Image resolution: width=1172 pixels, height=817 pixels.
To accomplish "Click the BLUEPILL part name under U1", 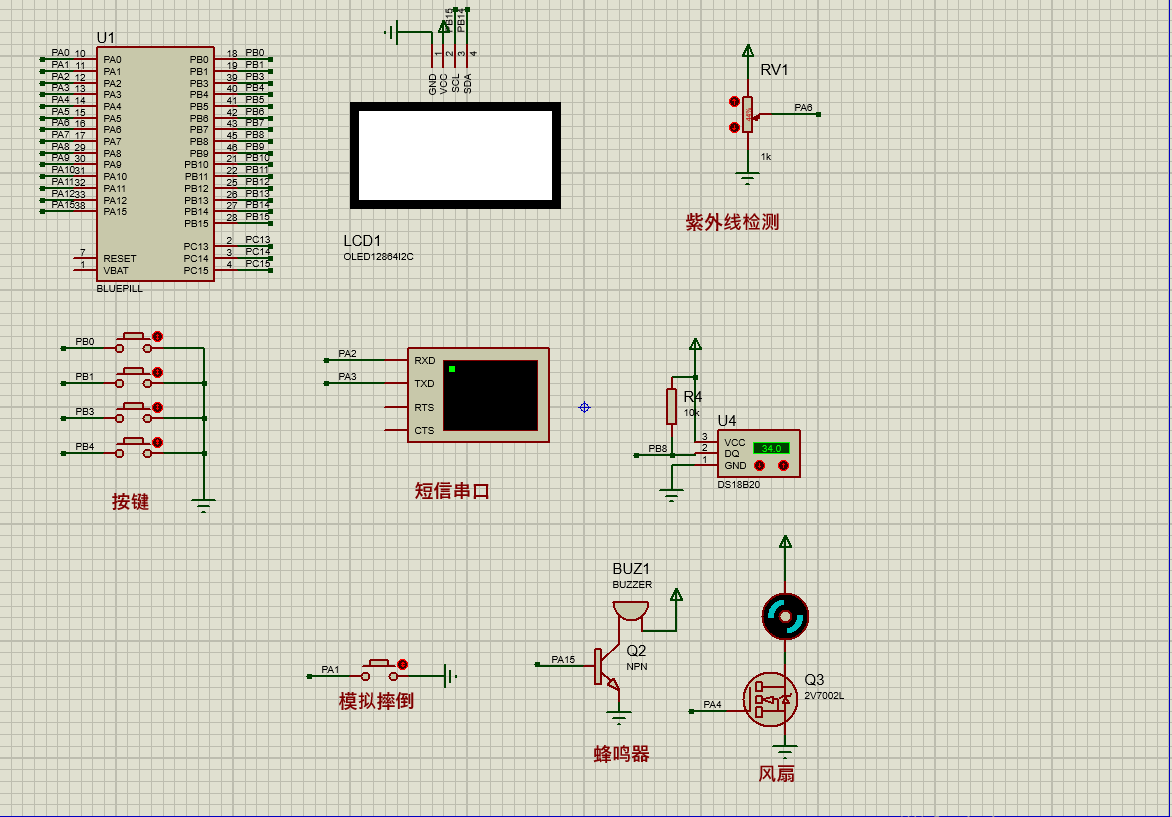I will [x=120, y=289].
